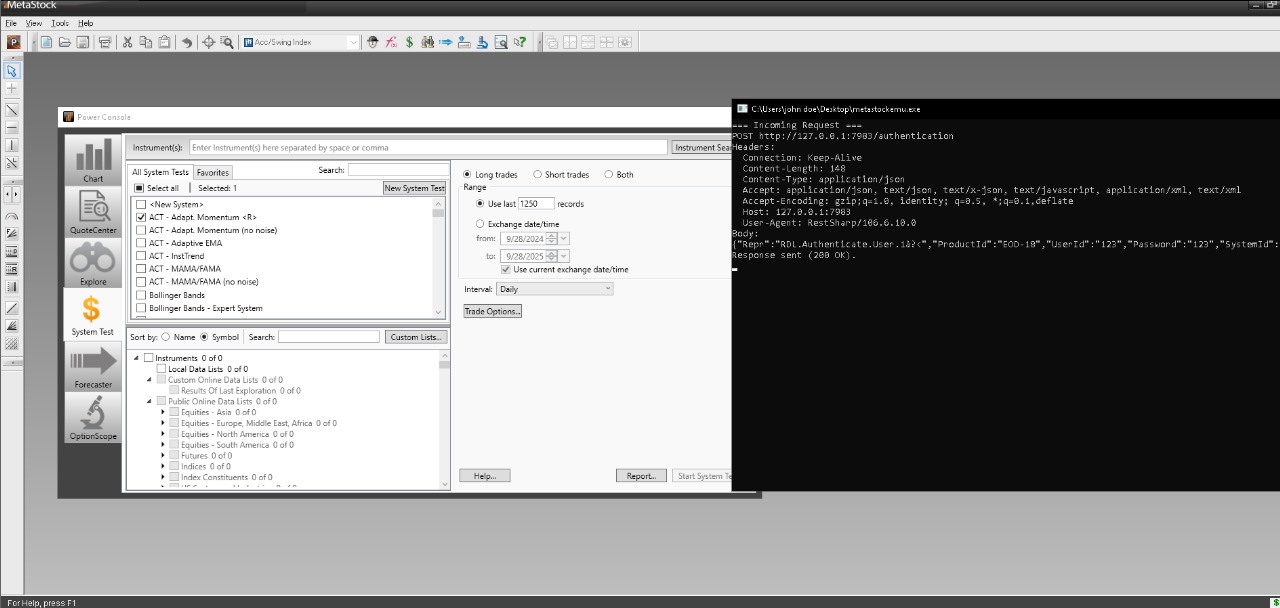Open the Interval dropdown set to Daily

coord(554,289)
